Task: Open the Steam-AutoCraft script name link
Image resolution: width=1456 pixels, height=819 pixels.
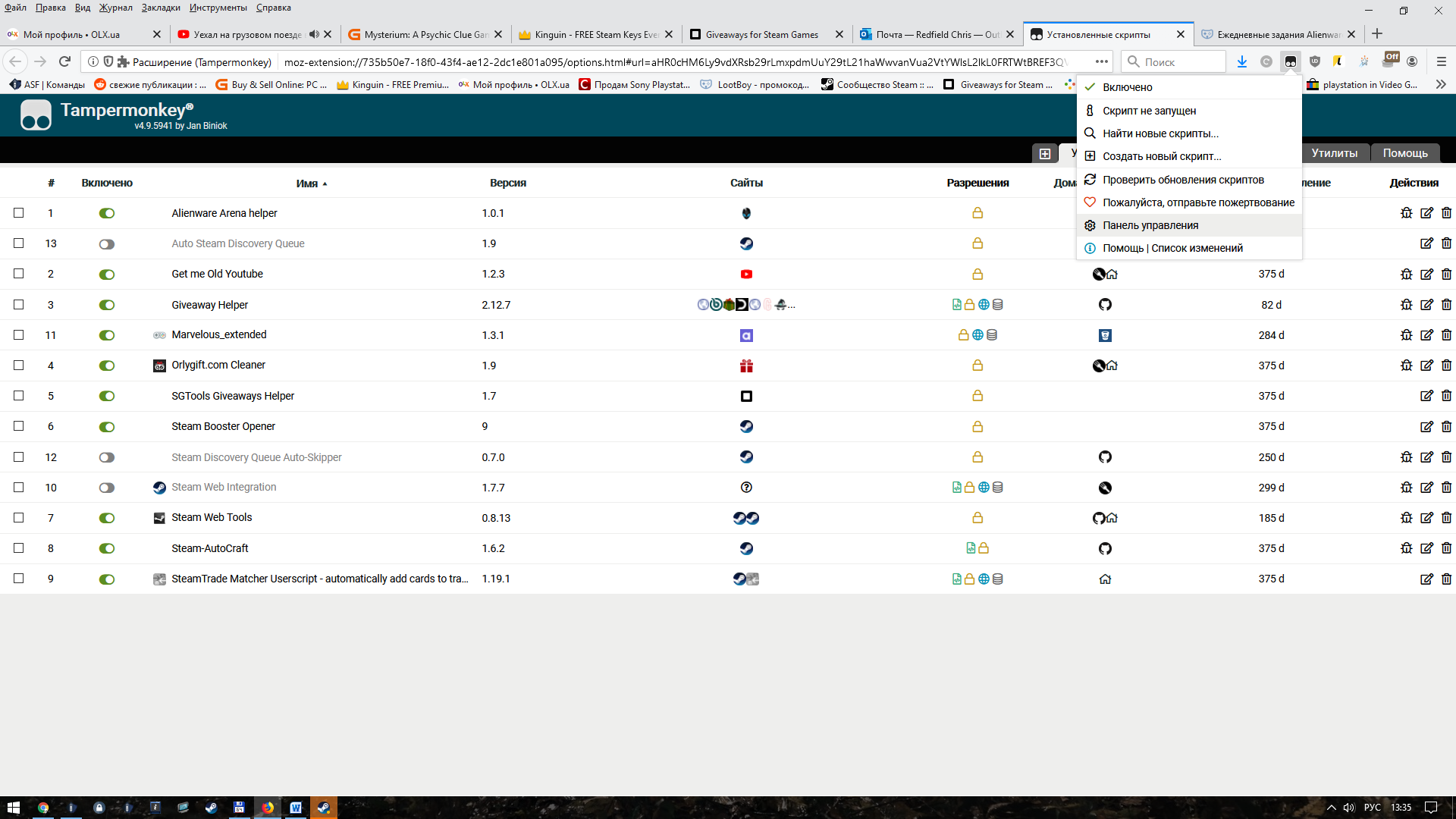Action: (x=210, y=548)
